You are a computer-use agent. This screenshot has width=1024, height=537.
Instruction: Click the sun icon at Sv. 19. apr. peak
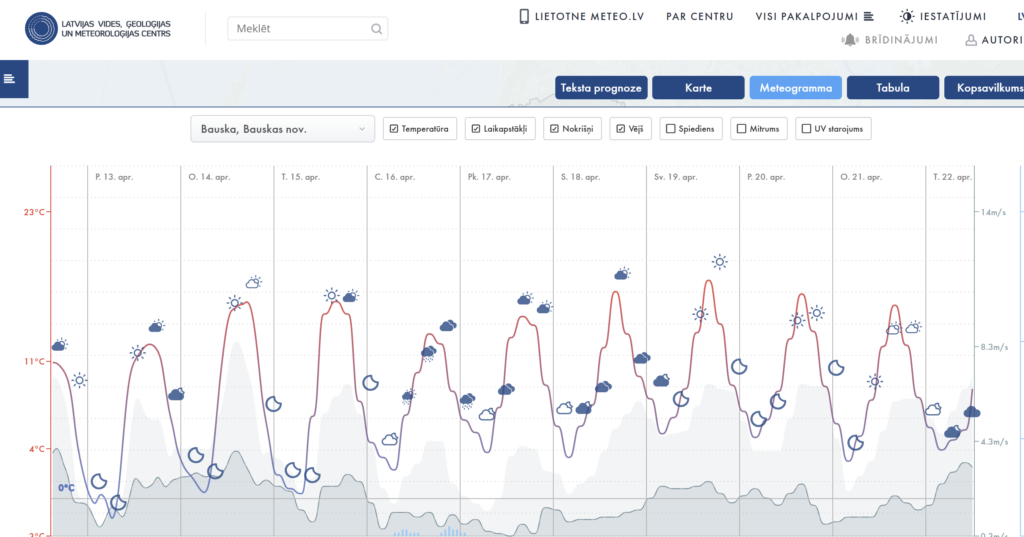(719, 262)
